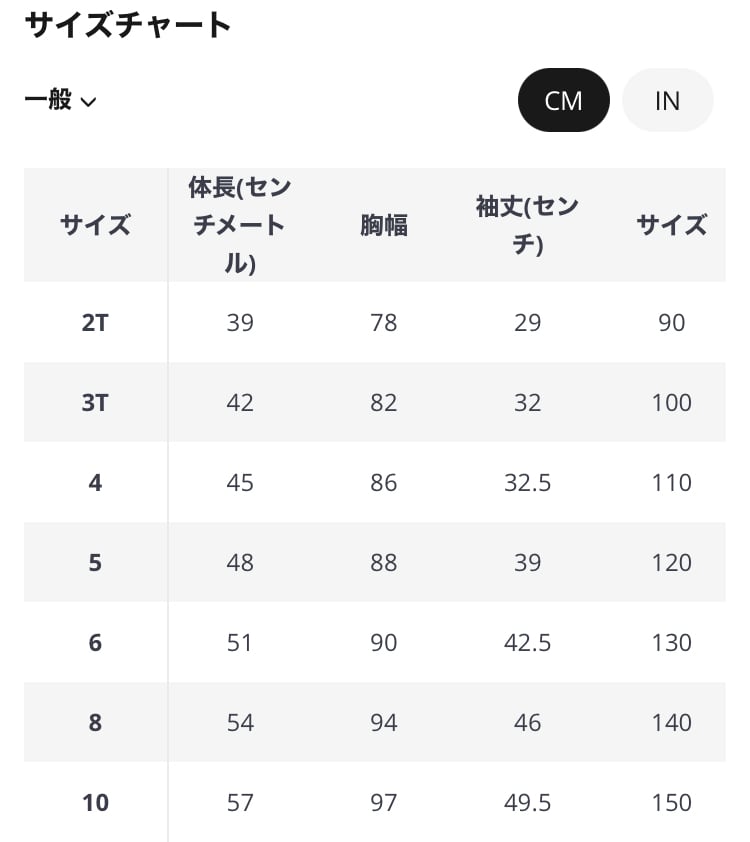
Task: Select the 2T size row label
Action: click(95, 323)
